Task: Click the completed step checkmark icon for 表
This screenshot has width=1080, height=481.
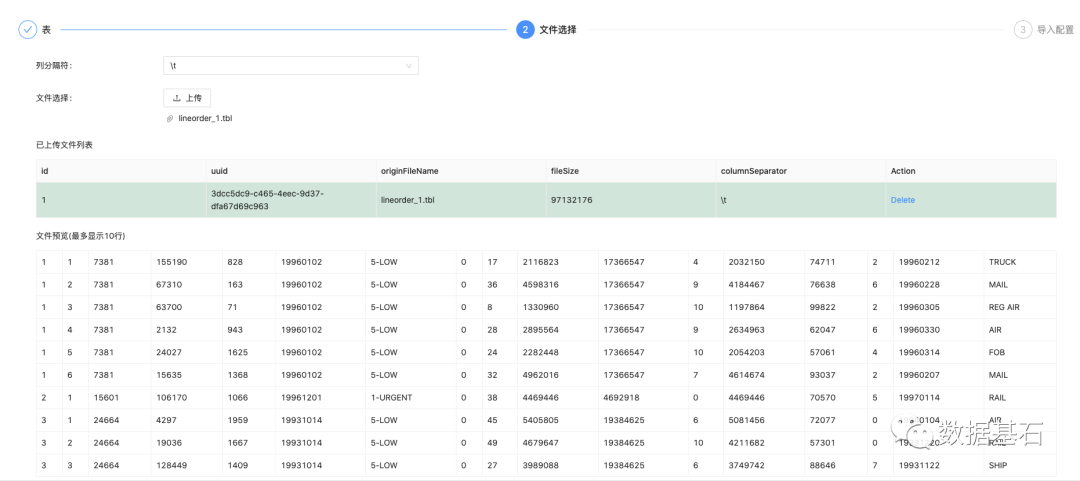Action: pos(28,30)
